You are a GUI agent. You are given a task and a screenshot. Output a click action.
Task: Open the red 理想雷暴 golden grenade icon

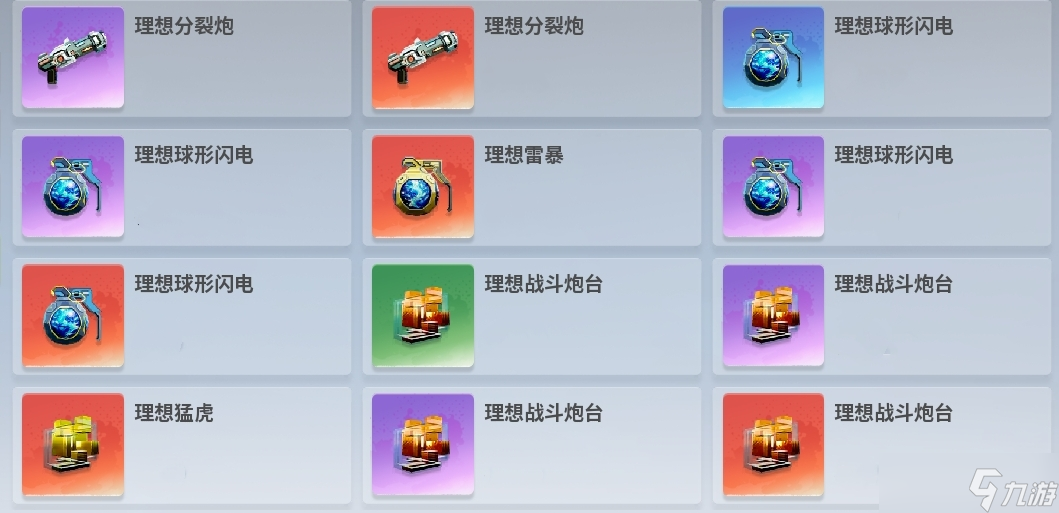(423, 187)
